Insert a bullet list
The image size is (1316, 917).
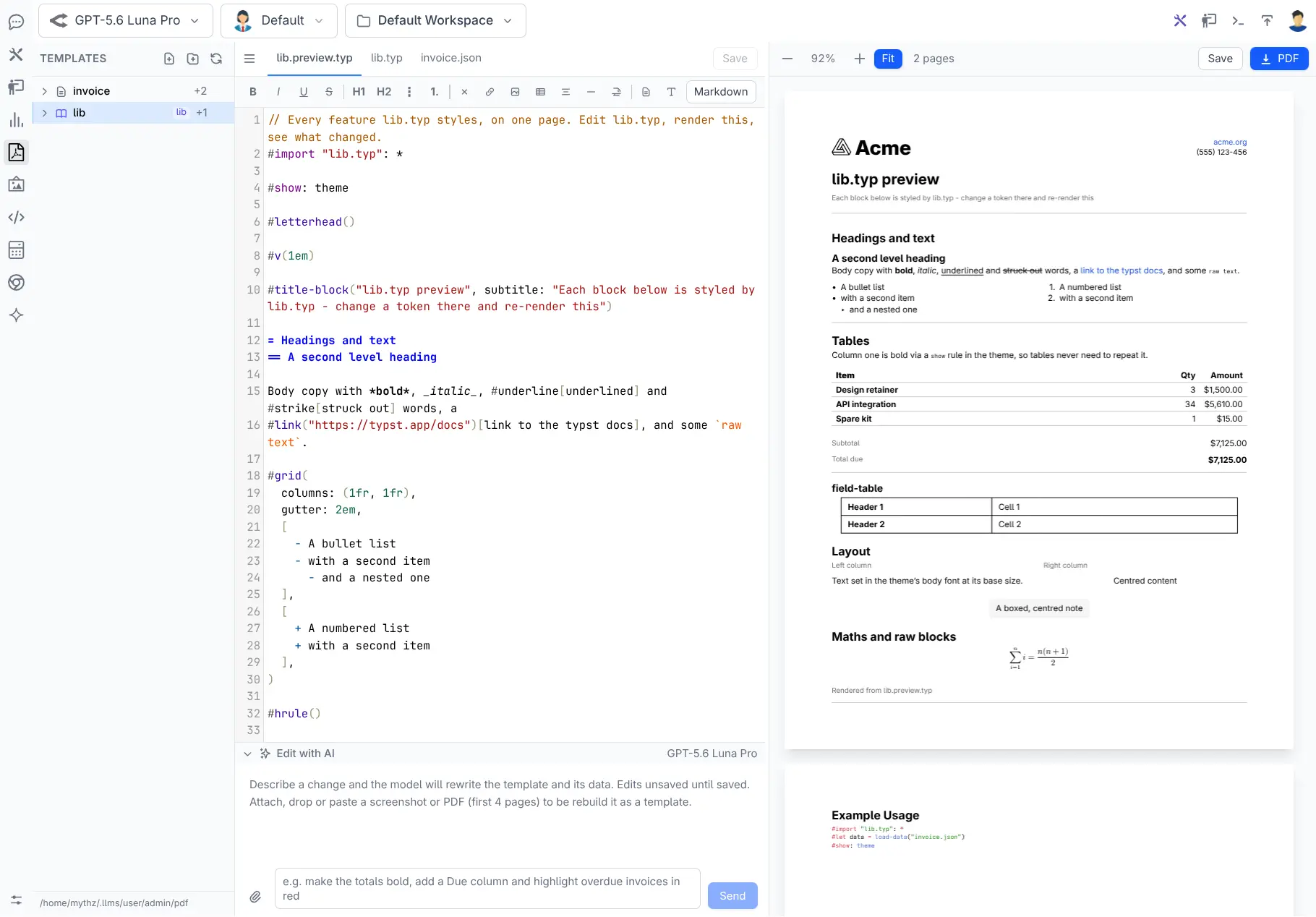pos(409,92)
